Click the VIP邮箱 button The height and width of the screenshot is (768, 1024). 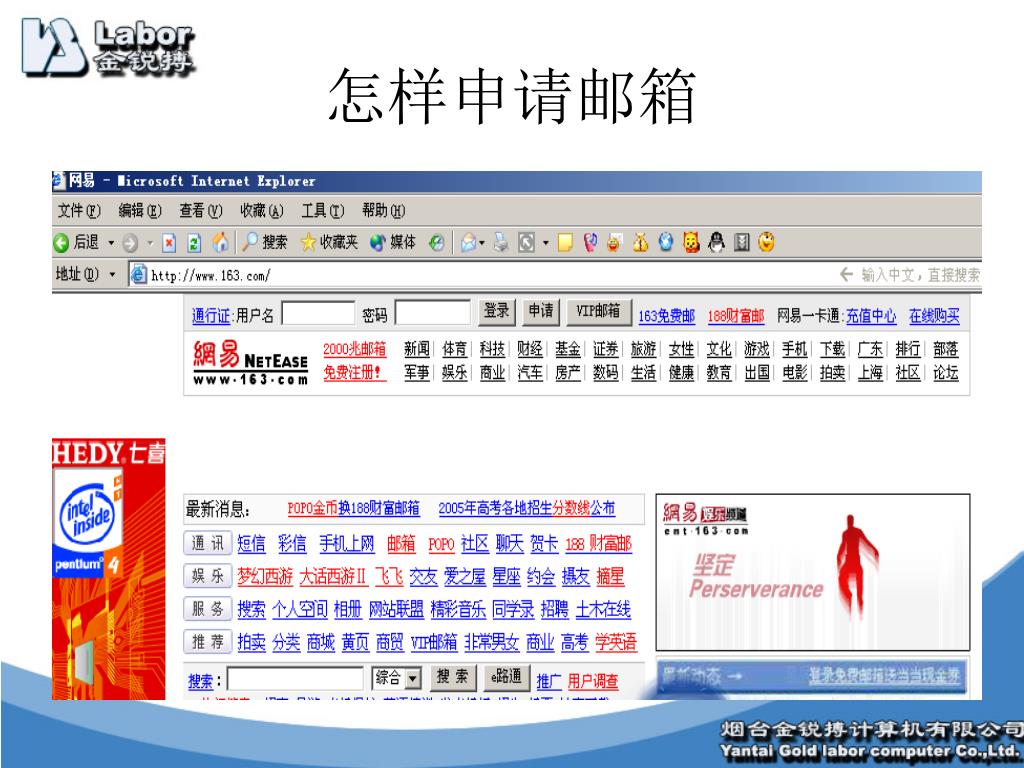[x=599, y=312]
